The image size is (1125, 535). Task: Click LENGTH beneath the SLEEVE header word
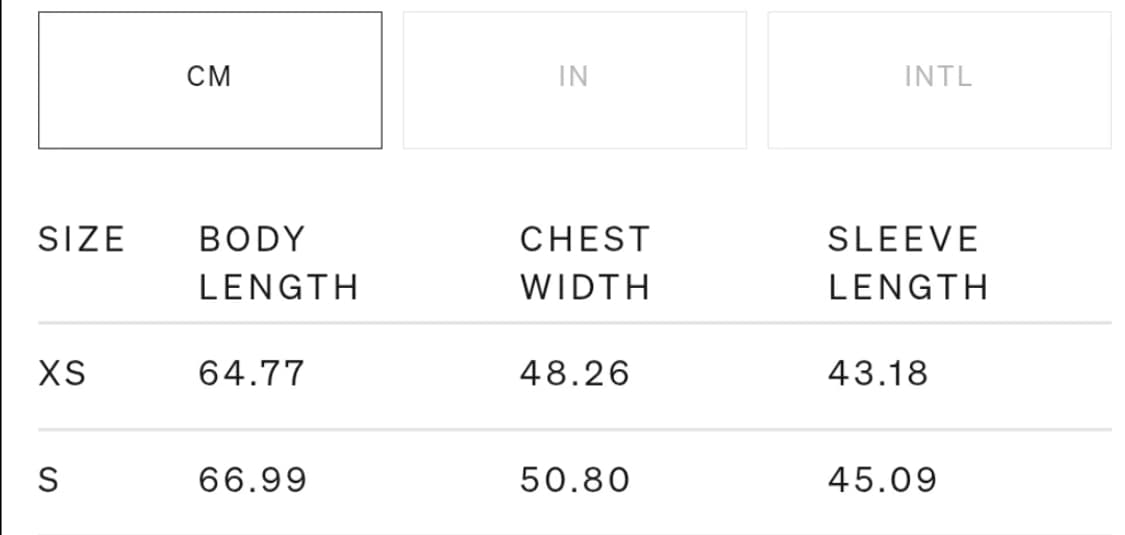908,288
